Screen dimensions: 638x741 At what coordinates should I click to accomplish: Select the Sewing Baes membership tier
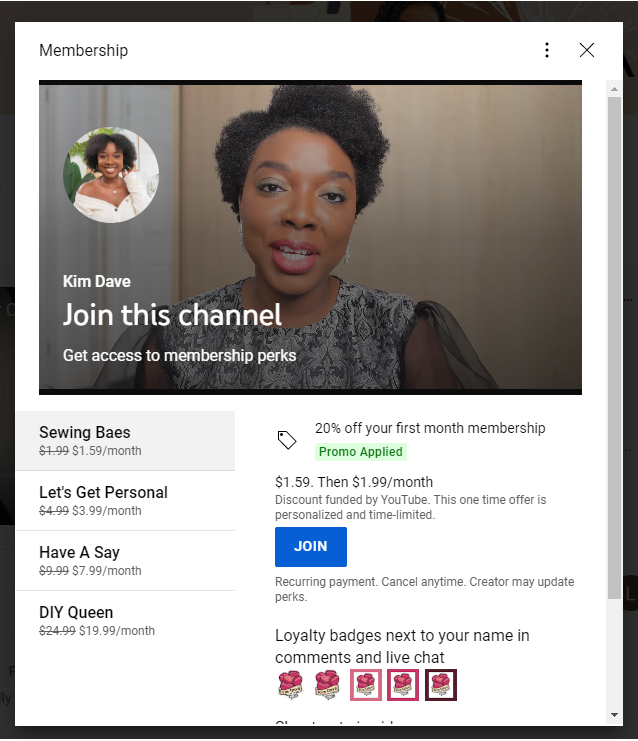coord(125,440)
